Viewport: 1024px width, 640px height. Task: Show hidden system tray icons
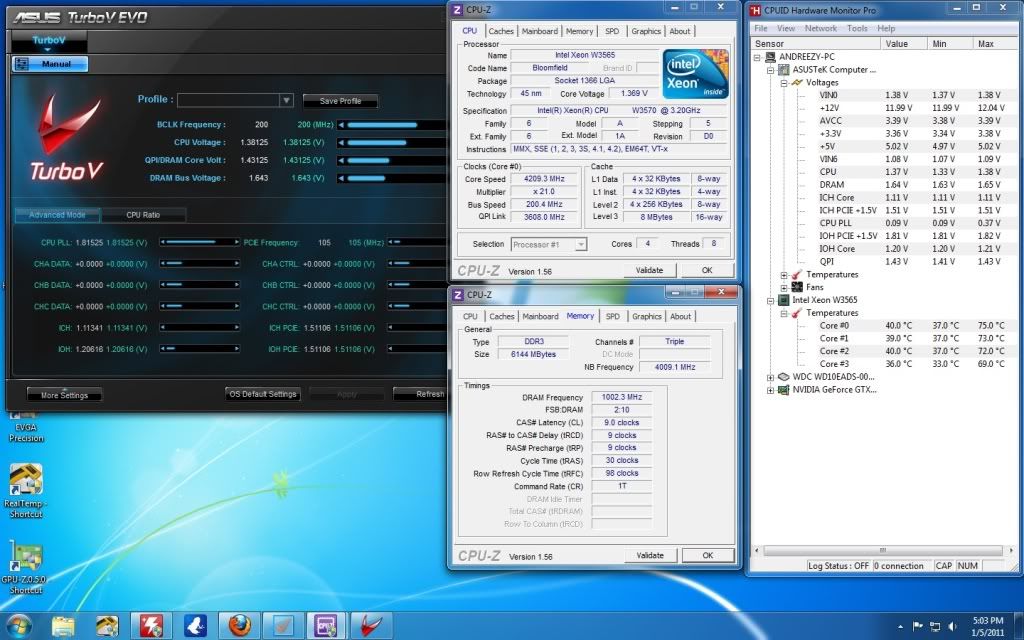click(x=901, y=628)
